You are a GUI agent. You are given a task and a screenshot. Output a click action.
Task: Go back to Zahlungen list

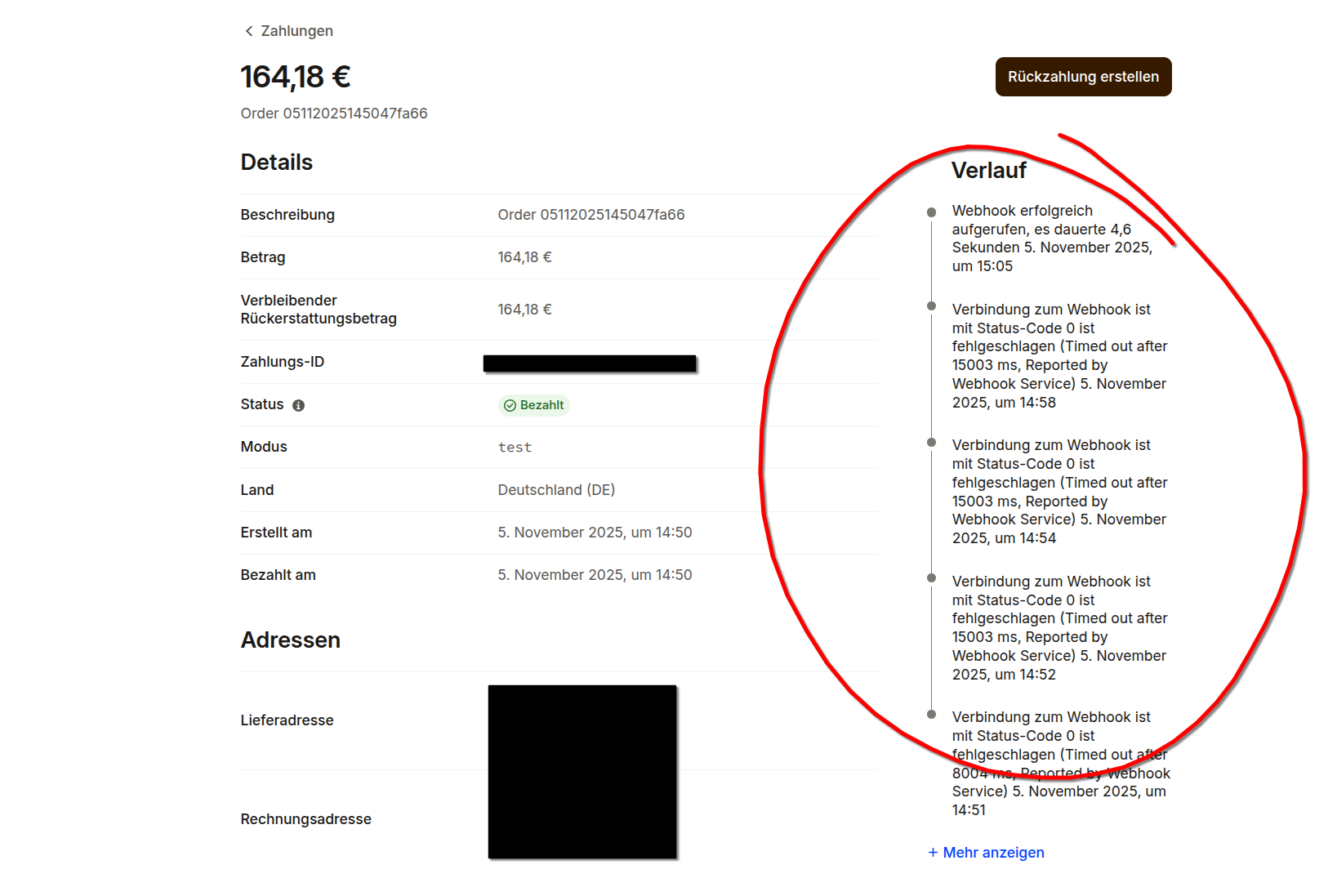[288, 31]
